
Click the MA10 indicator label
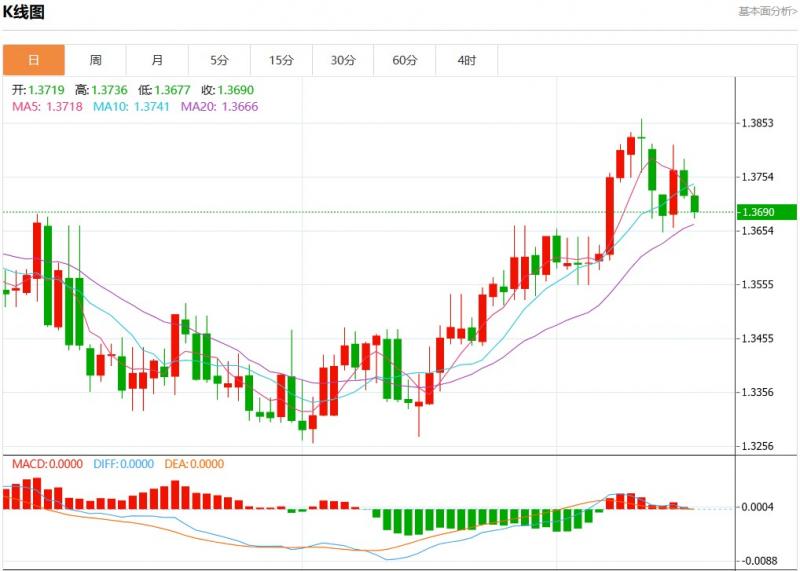(x=132, y=106)
